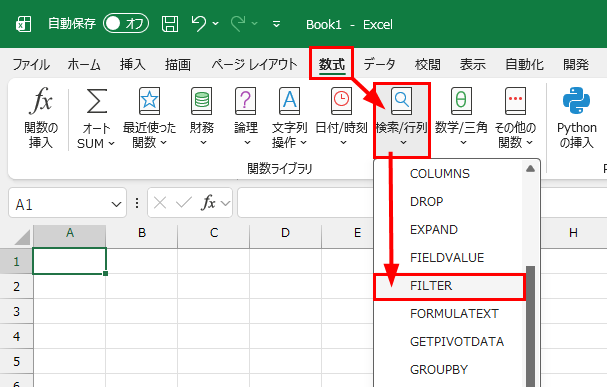Switch to the ページ レイアウト tab
This screenshot has height=387, width=607.
pyautogui.click(x=254, y=64)
